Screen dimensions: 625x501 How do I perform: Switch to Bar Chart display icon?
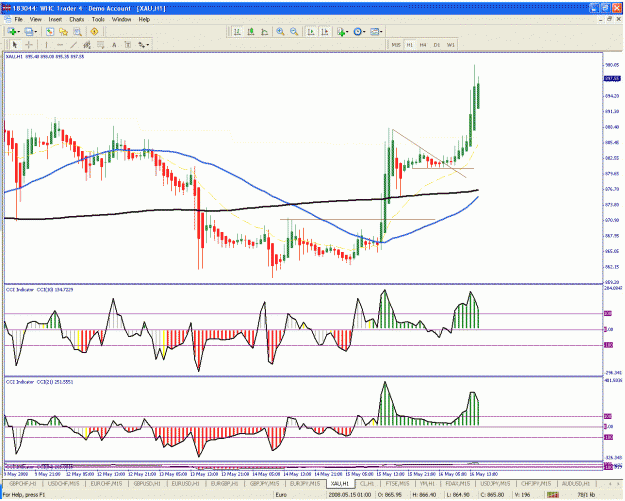[x=237, y=31]
